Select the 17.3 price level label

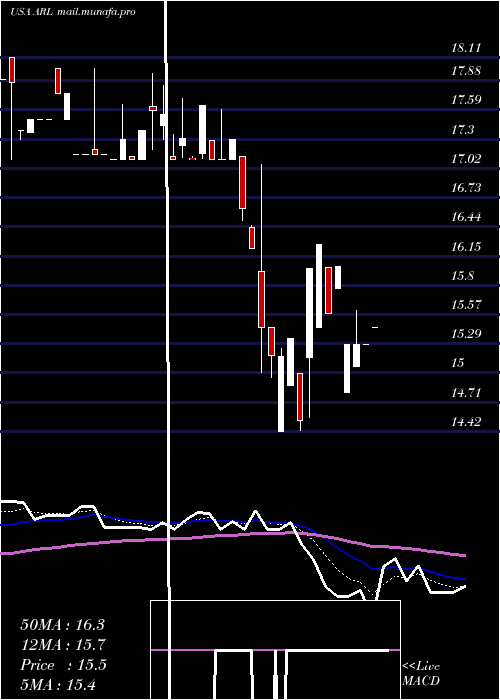tap(462, 130)
